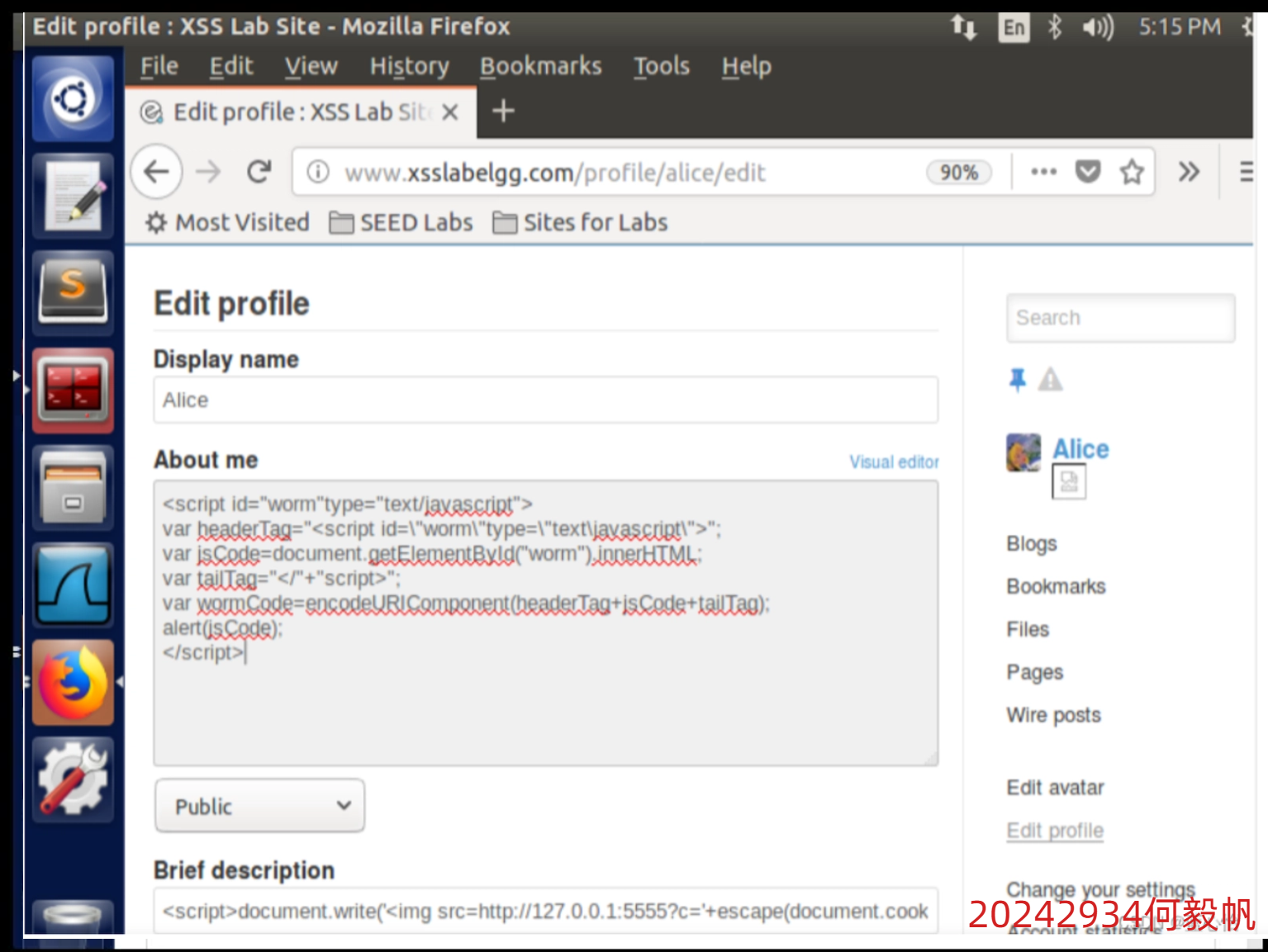Open the Edit menu

[231, 66]
